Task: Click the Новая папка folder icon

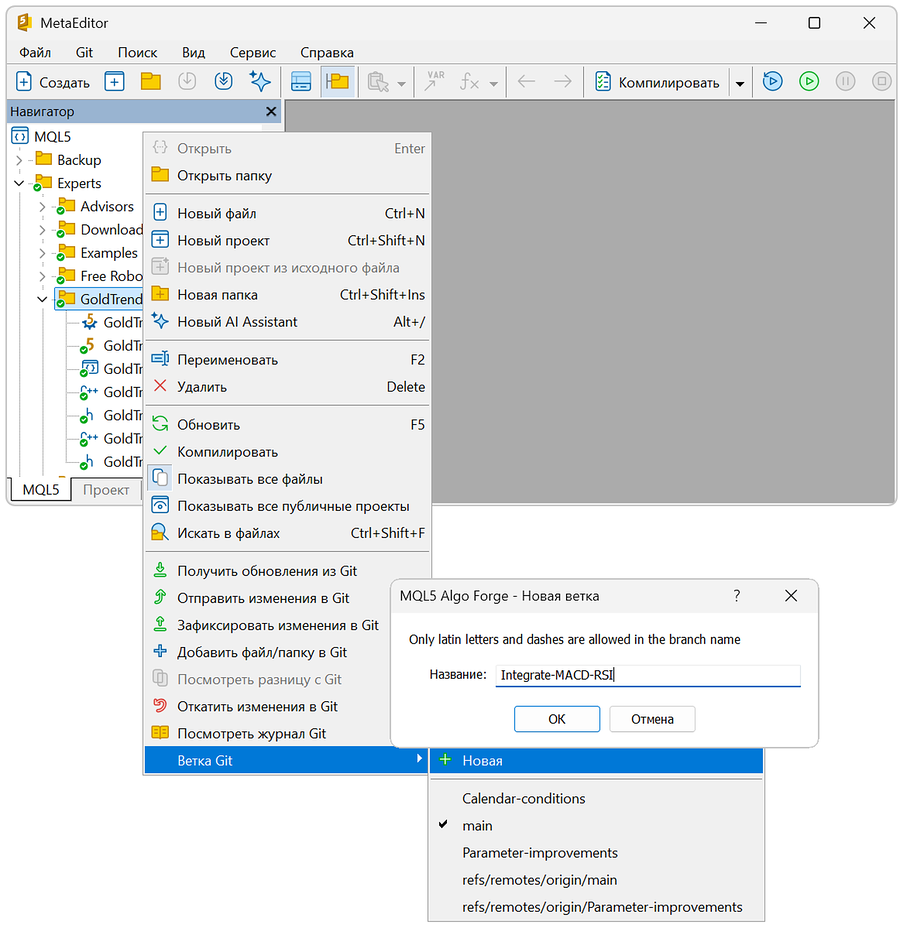Action: point(160,294)
